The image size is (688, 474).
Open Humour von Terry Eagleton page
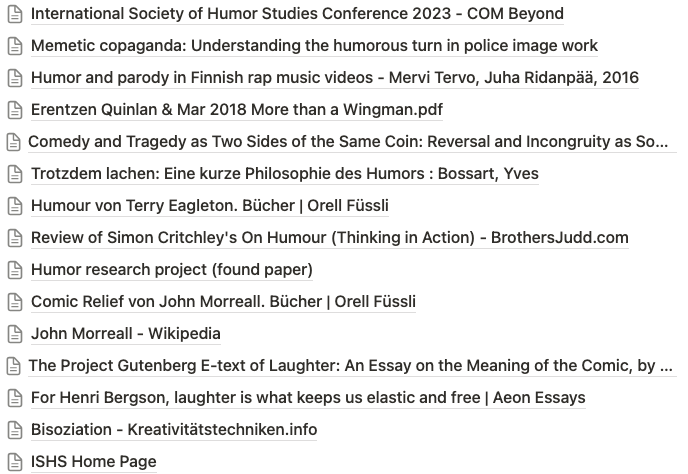pos(209,205)
